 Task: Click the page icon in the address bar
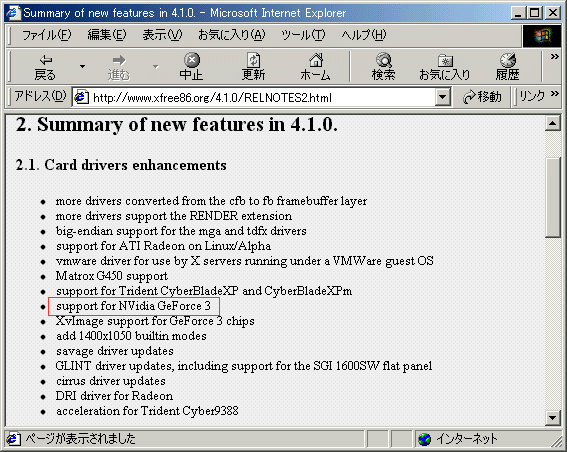click(81, 97)
